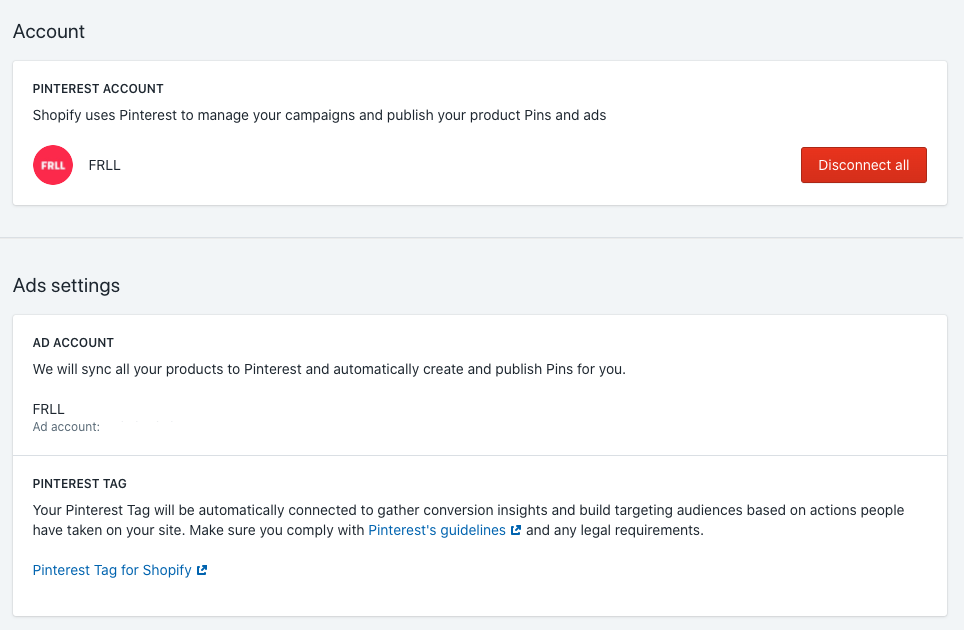Open Pinterest's guidelines link

pos(437,530)
